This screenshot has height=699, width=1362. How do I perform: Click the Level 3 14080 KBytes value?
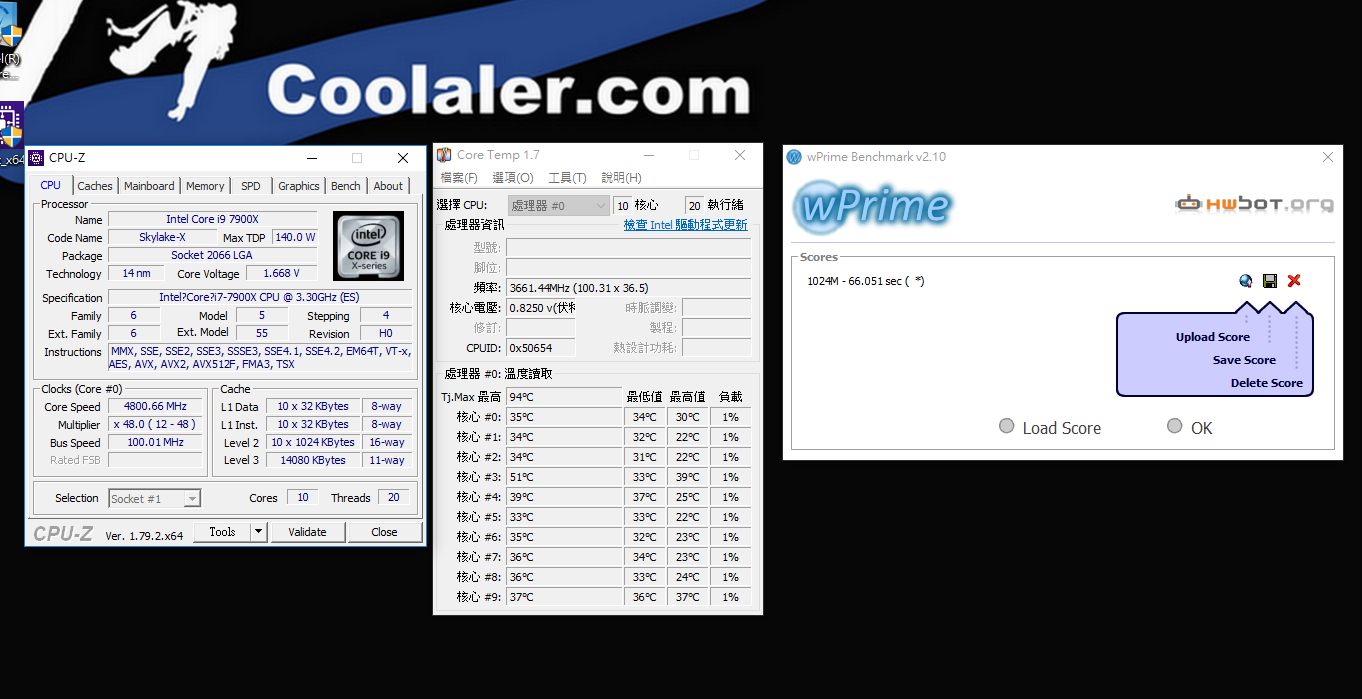pos(313,461)
